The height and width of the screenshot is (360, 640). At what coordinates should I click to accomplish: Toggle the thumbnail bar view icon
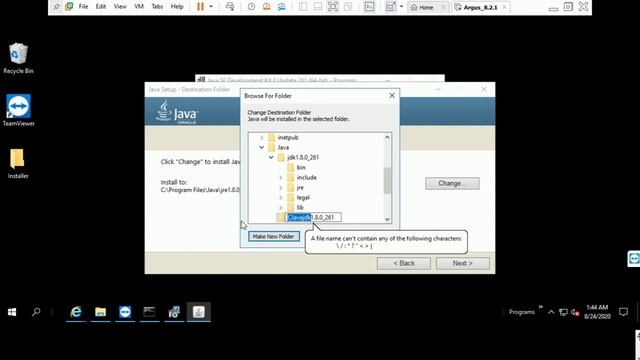[x=318, y=7]
